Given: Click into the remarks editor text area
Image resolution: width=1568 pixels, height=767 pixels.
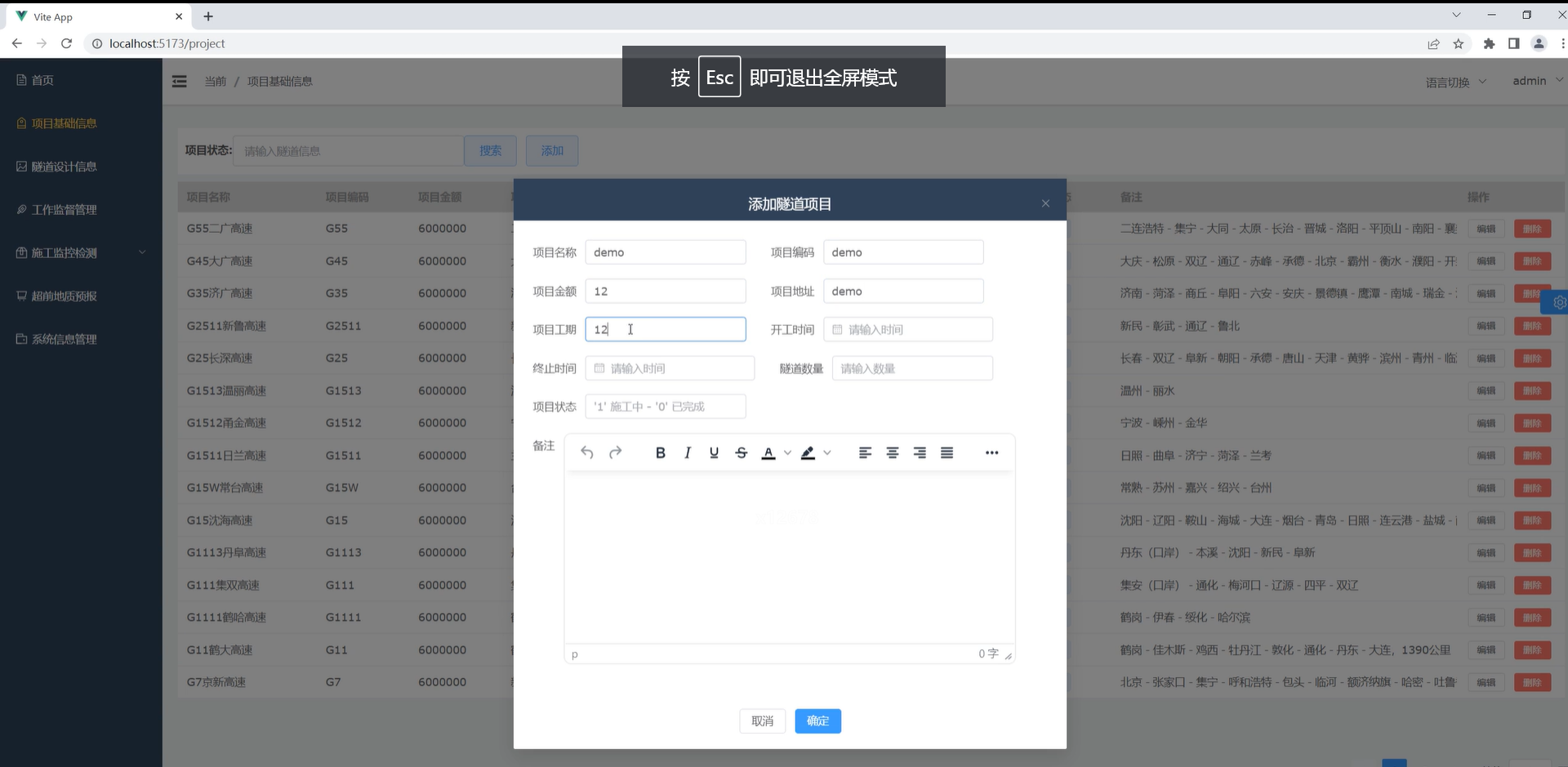Looking at the screenshot, I should (790, 559).
